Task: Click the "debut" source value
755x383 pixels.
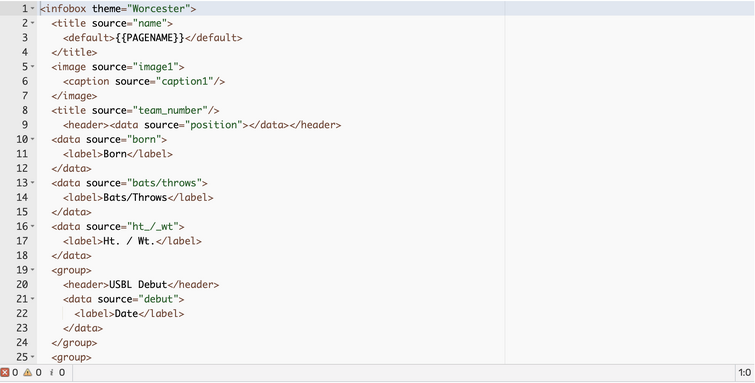Action: tap(158, 299)
